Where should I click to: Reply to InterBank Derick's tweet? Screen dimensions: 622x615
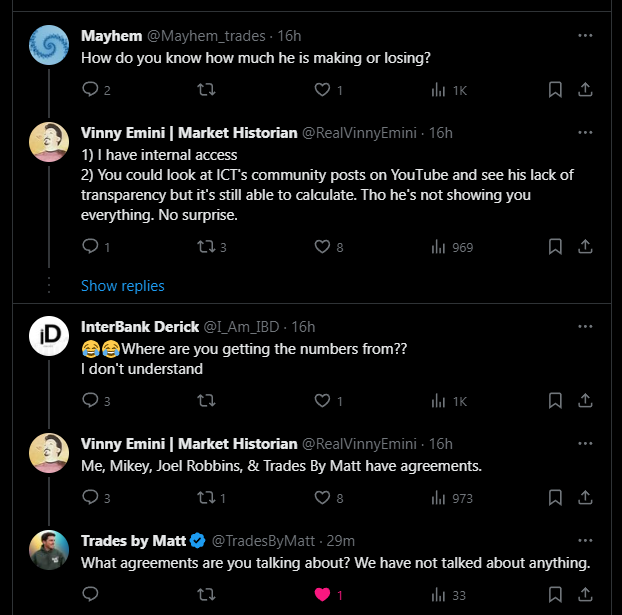(90, 400)
